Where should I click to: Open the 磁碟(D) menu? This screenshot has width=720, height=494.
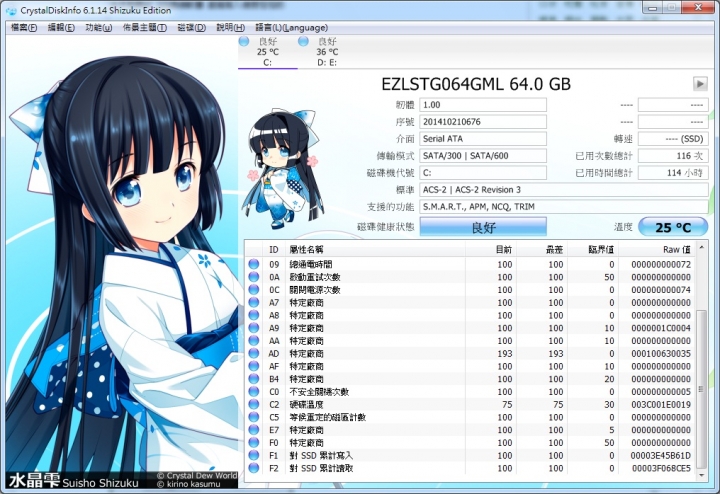(x=191, y=28)
